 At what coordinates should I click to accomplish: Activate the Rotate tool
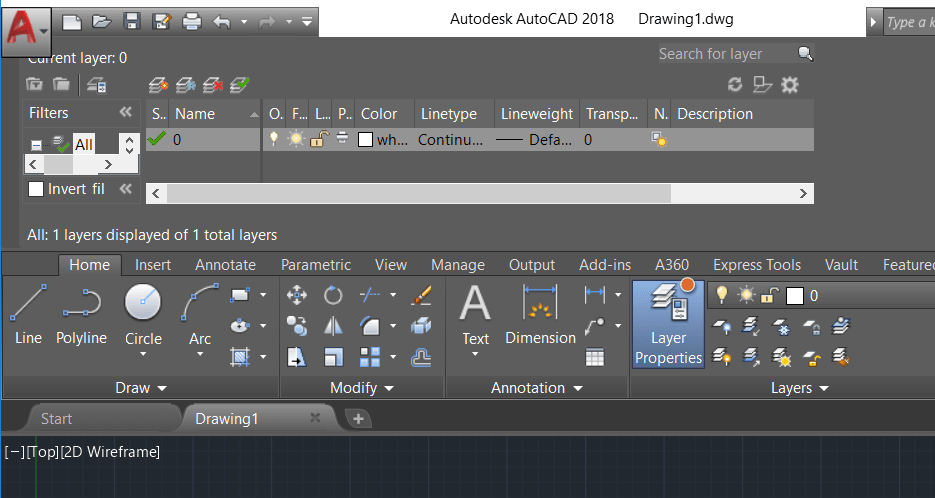(x=333, y=295)
